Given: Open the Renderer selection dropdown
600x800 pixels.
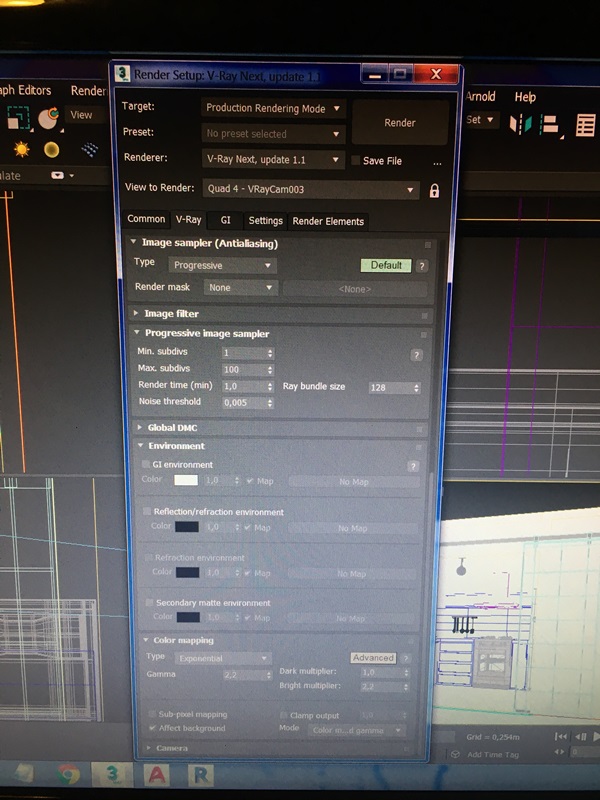Looking at the screenshot, I should [273, 160].
